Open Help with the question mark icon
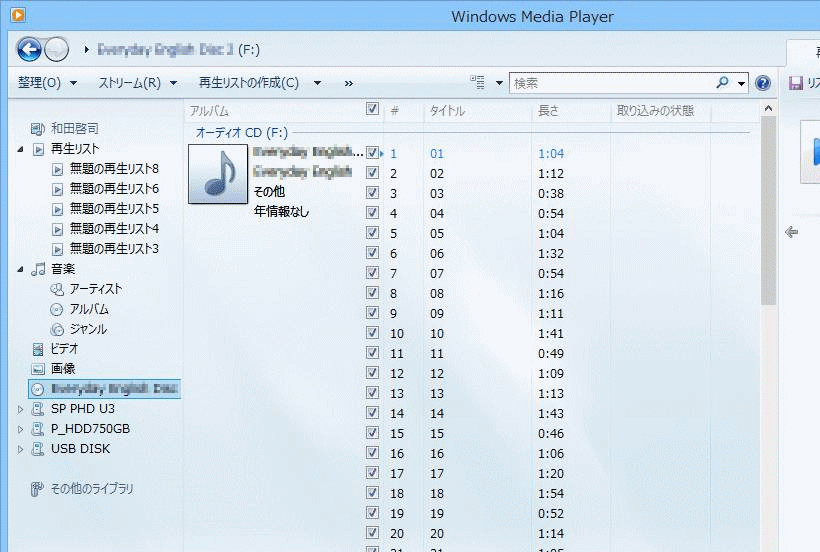 pos(763,83)
